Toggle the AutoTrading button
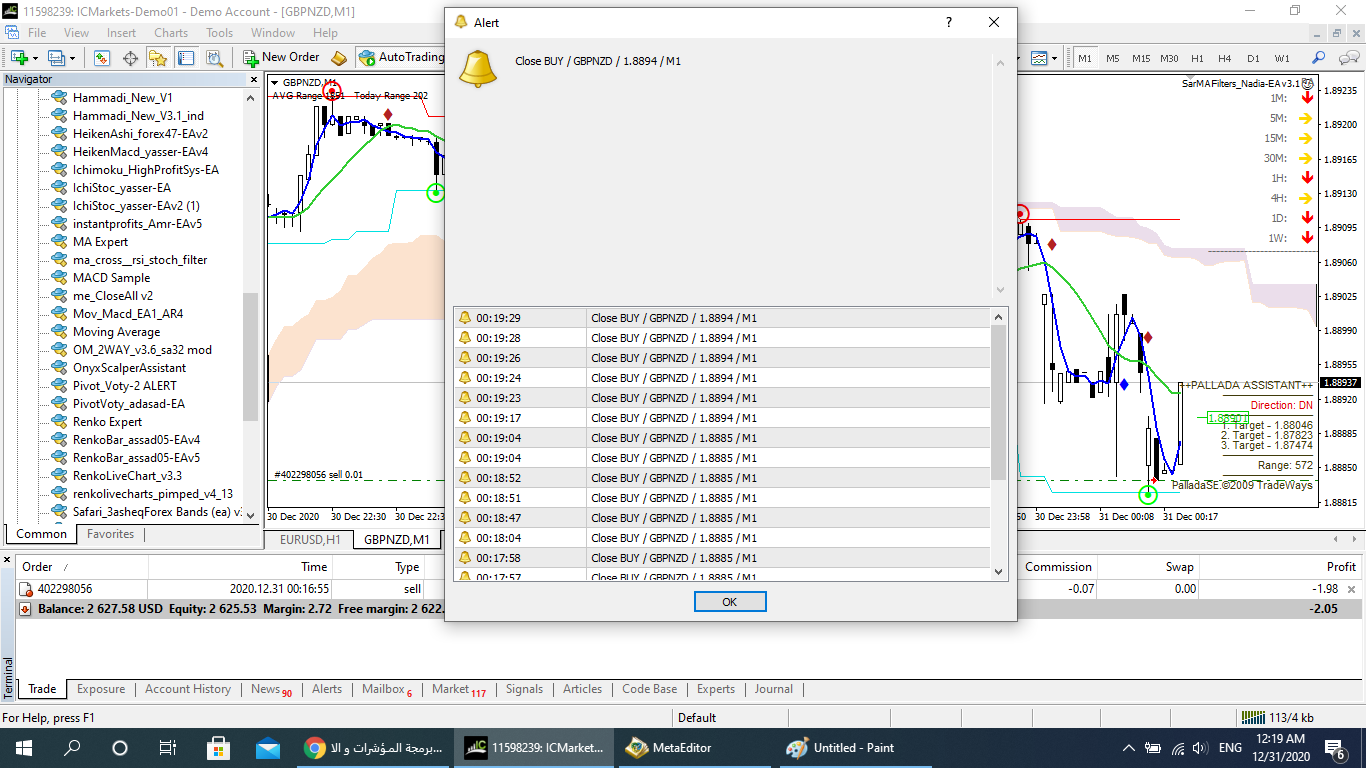1366x768 pixels. coord(400,58)
